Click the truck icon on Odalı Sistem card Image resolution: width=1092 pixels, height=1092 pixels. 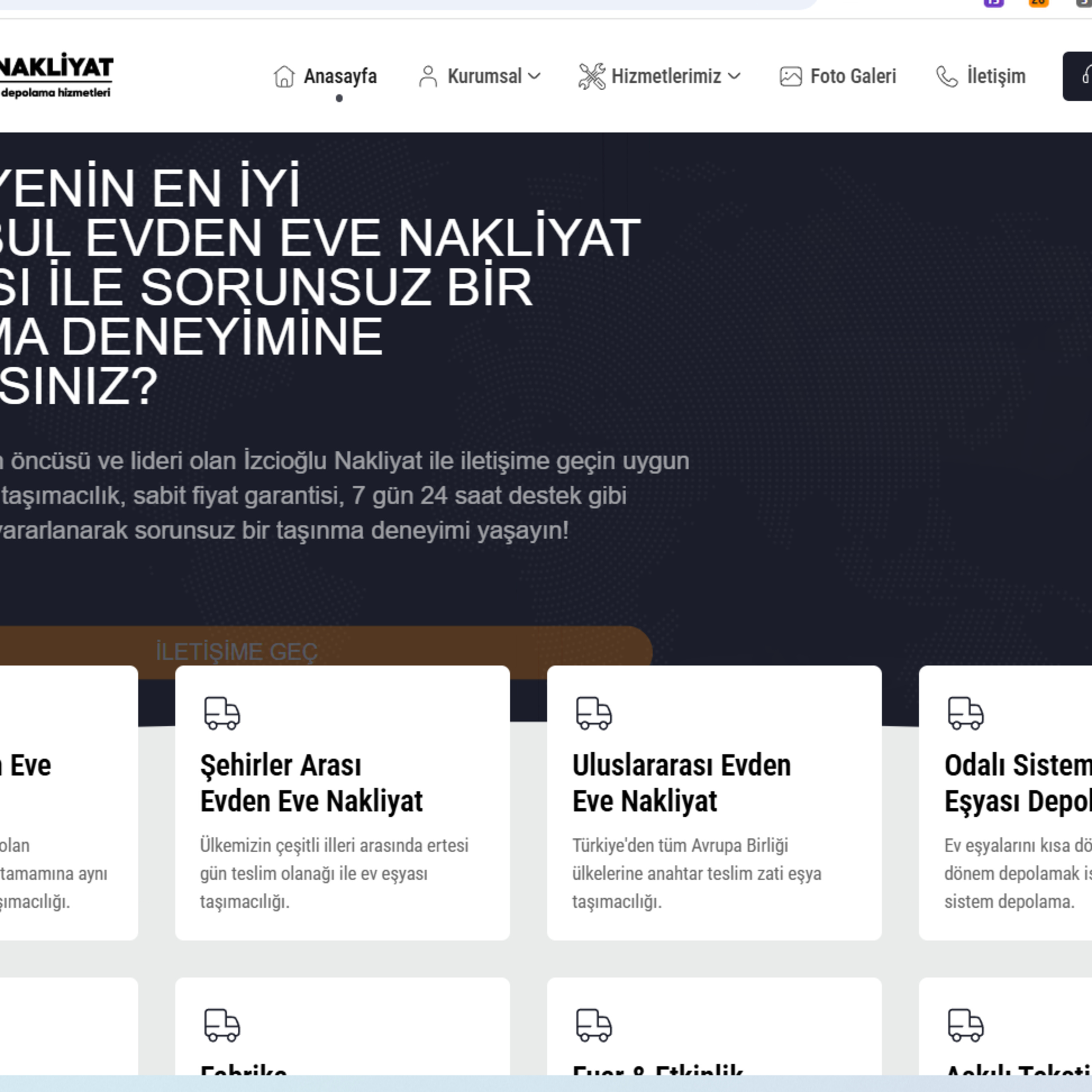pyautogui.click(x=965, y=713)
